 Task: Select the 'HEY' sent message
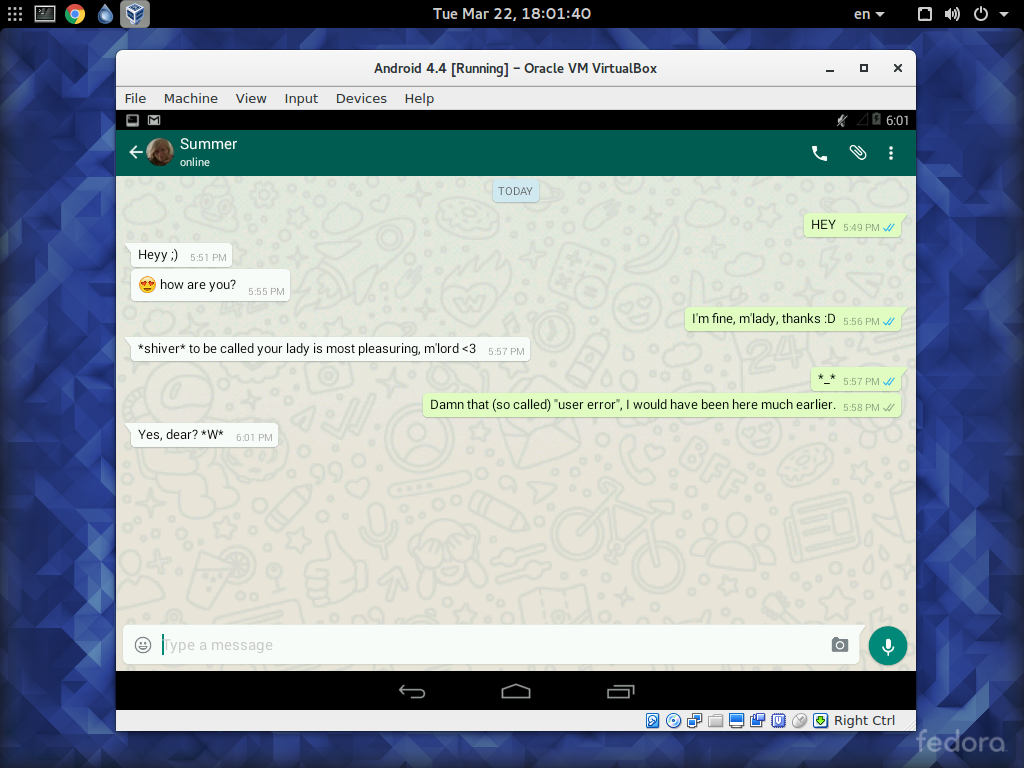pos(852,225)
